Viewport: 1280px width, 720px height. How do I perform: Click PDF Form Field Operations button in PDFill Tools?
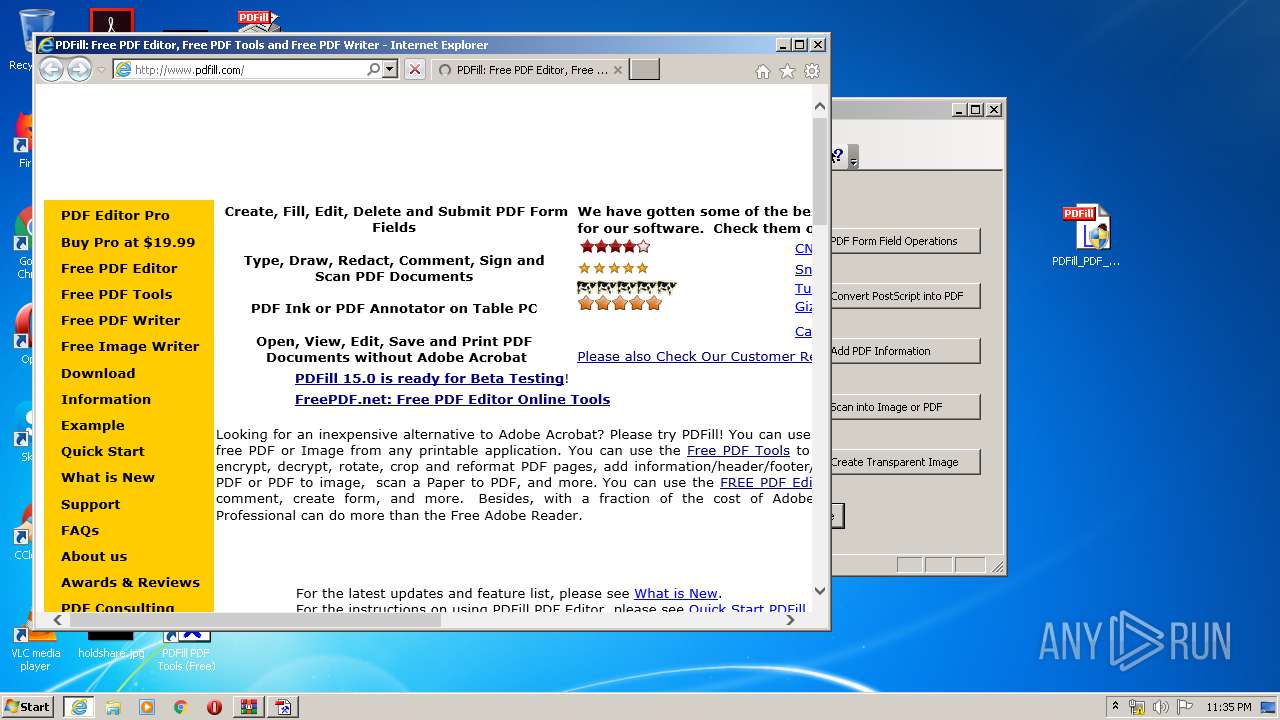click(904, 241)
